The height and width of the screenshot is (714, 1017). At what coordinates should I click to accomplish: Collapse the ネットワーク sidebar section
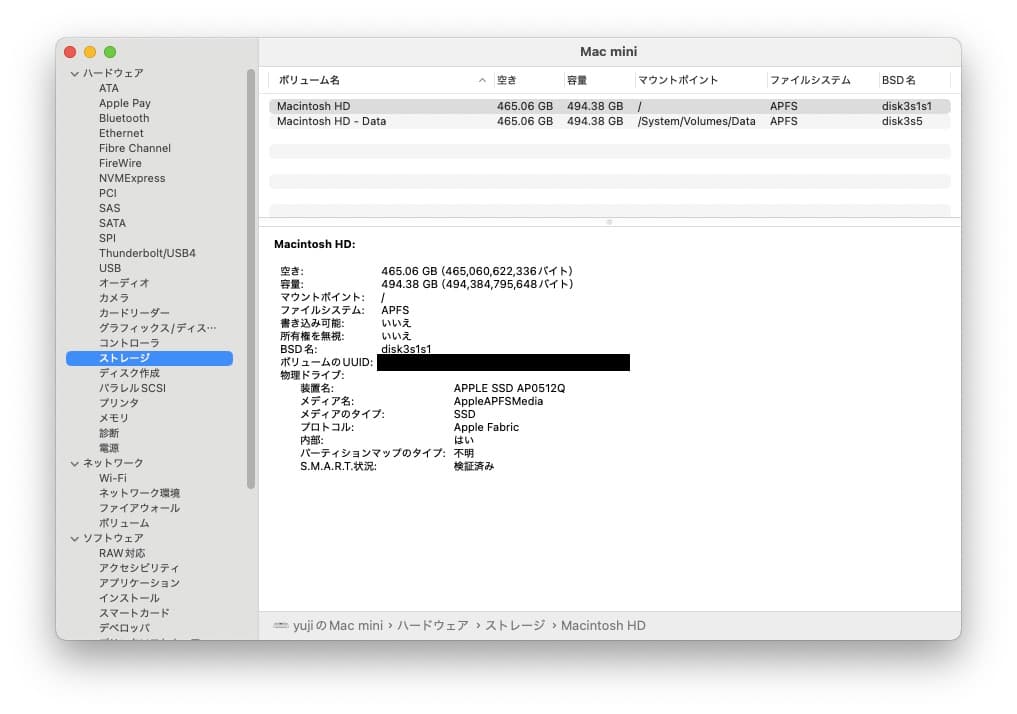point(75,463)
